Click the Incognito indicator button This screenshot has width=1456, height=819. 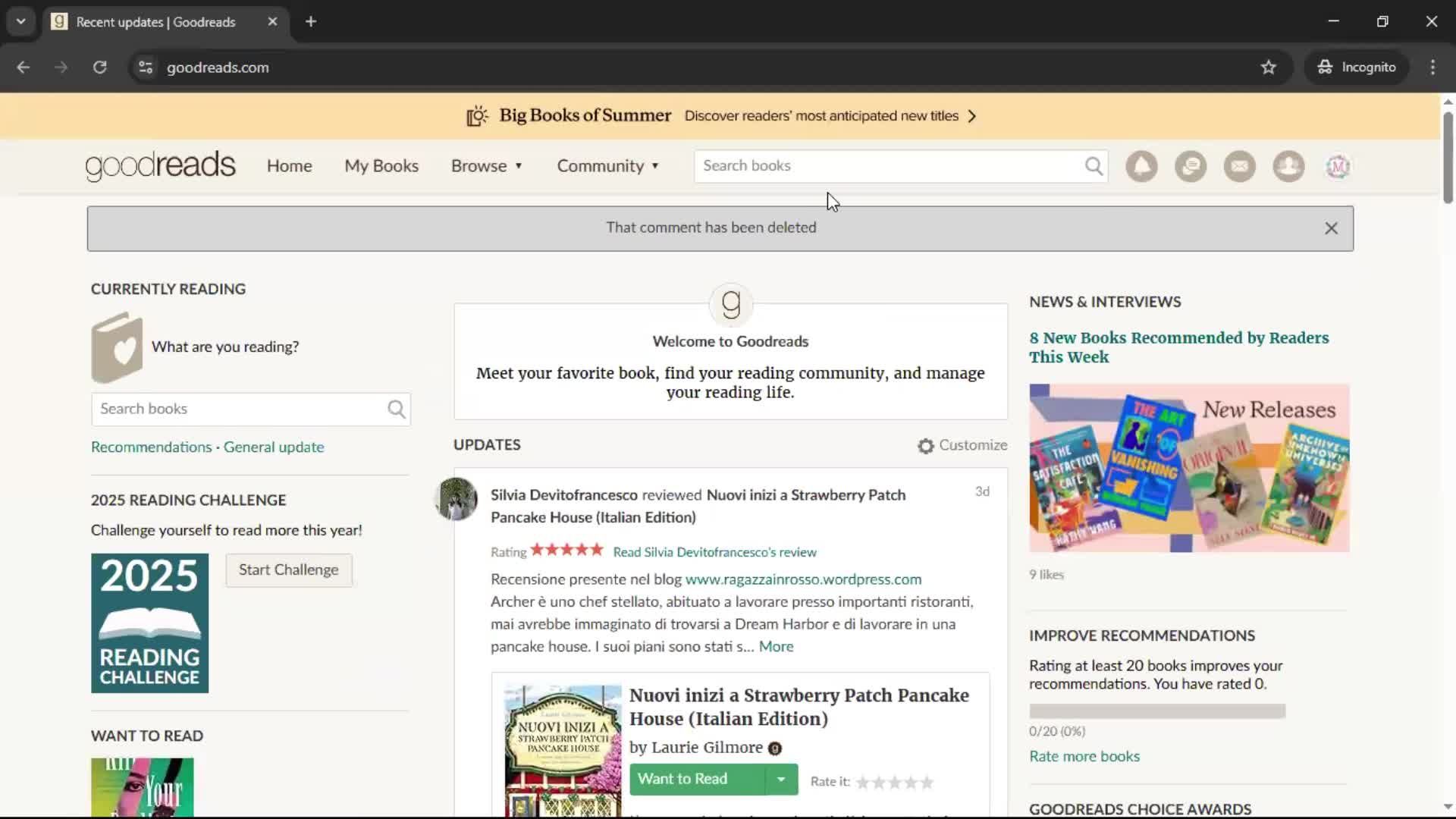tap(1357, 67)
